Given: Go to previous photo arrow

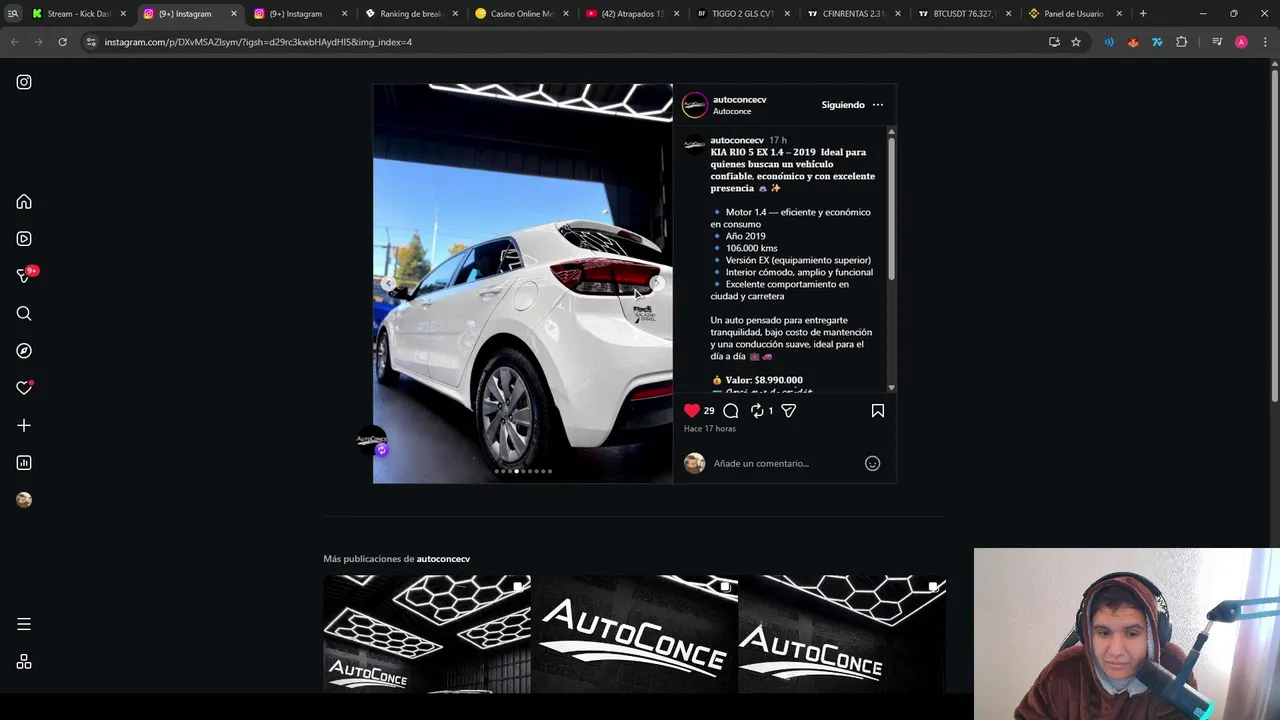Looking at the screenshot, I should (389, 284).
